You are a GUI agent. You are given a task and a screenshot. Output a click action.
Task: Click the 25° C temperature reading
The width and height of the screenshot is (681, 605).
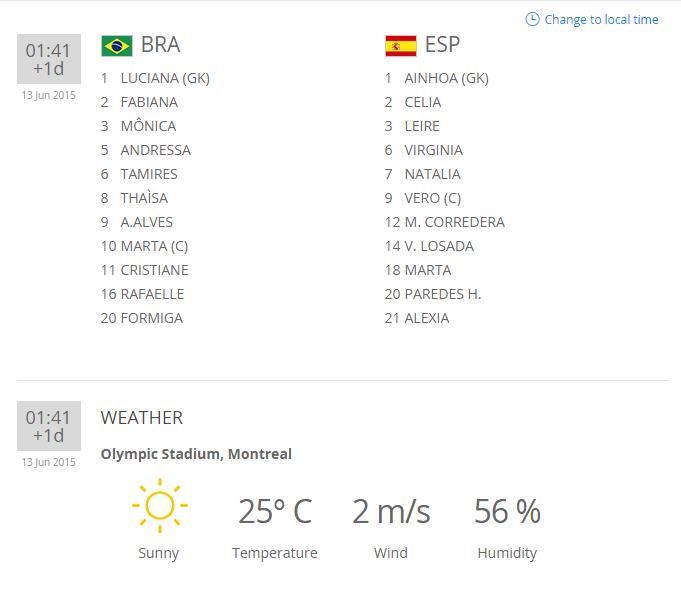[x=275, y=511]
